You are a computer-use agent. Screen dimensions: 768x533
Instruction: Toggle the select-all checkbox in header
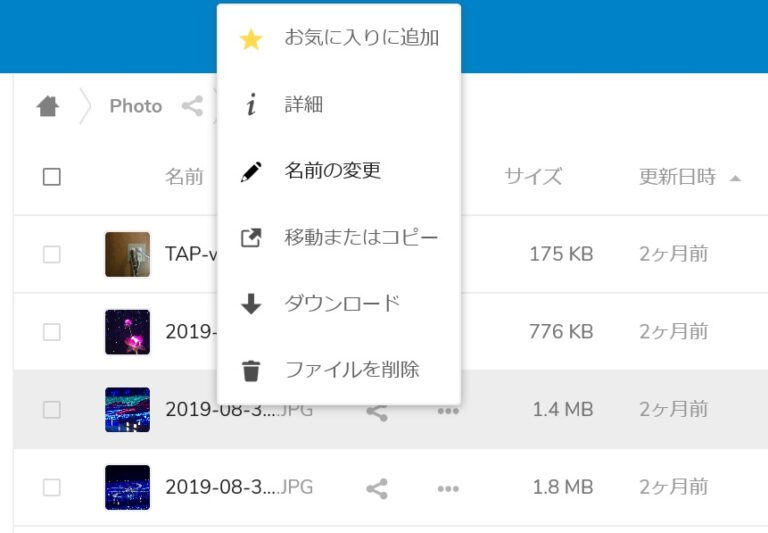pyautogui.click(x=52, y=177)
